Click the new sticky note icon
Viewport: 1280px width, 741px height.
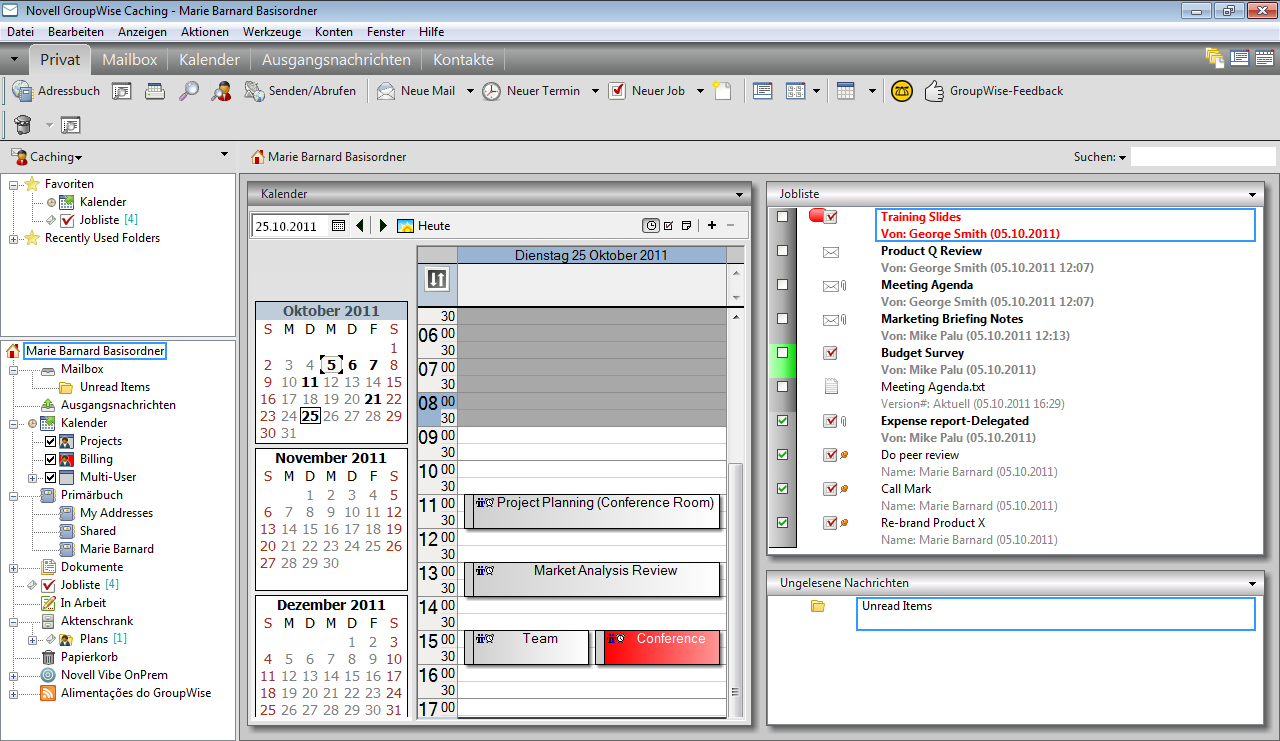point(722,91)
